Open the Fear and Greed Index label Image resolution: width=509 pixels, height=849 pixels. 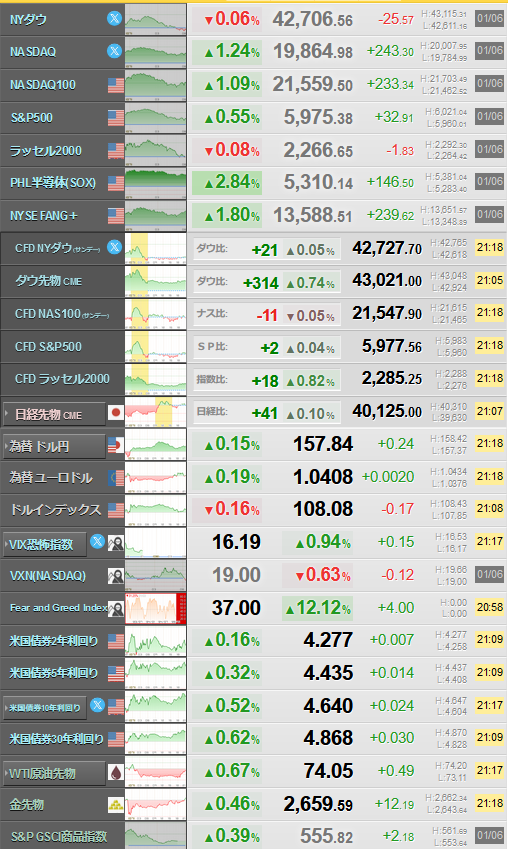(58, 608)
